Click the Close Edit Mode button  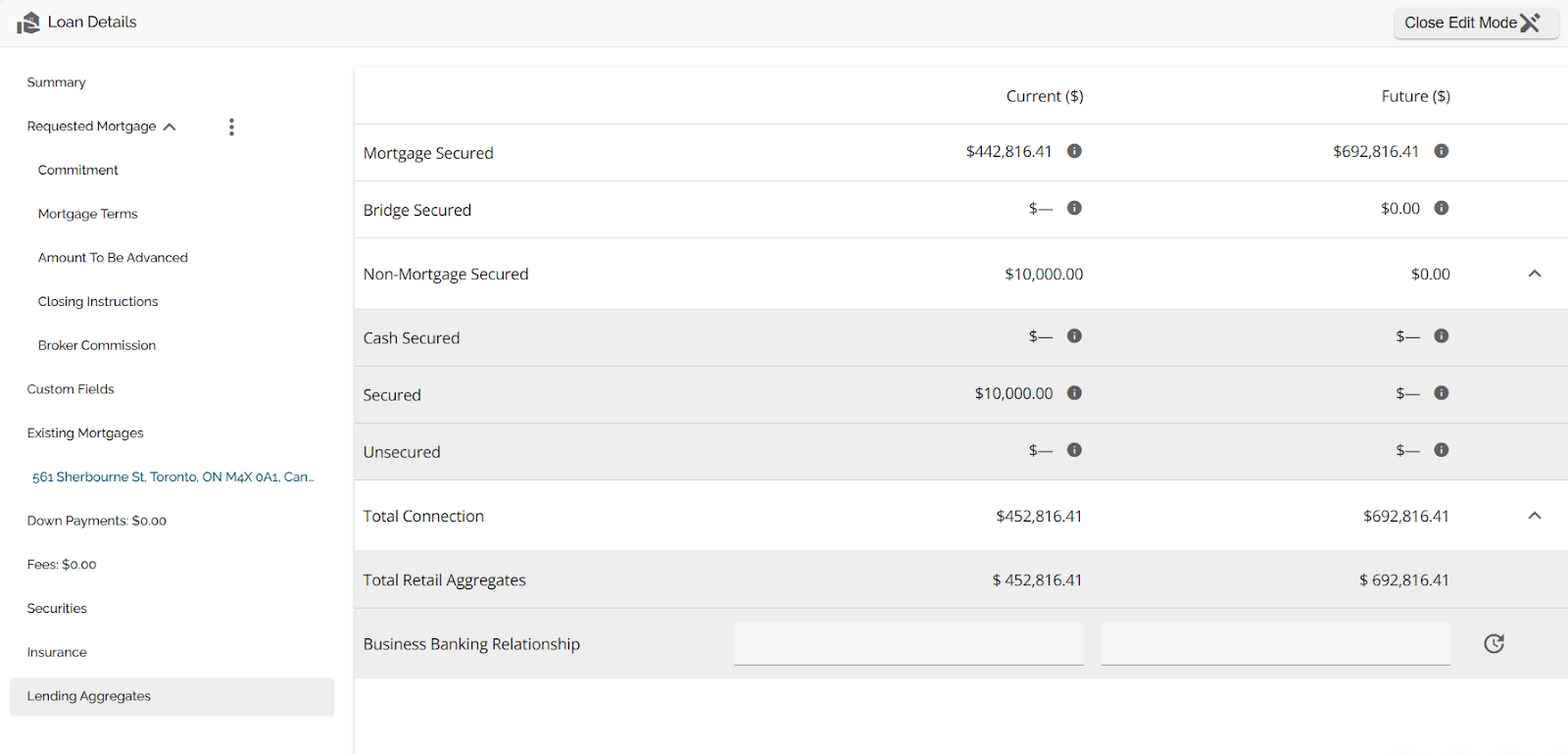tap(1475, 23)
